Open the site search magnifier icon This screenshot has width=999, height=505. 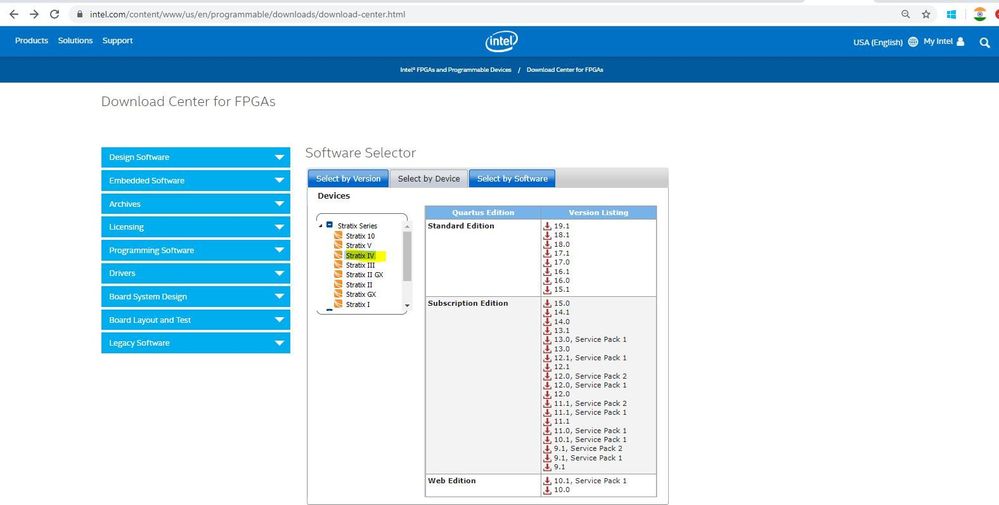(984, 42)
